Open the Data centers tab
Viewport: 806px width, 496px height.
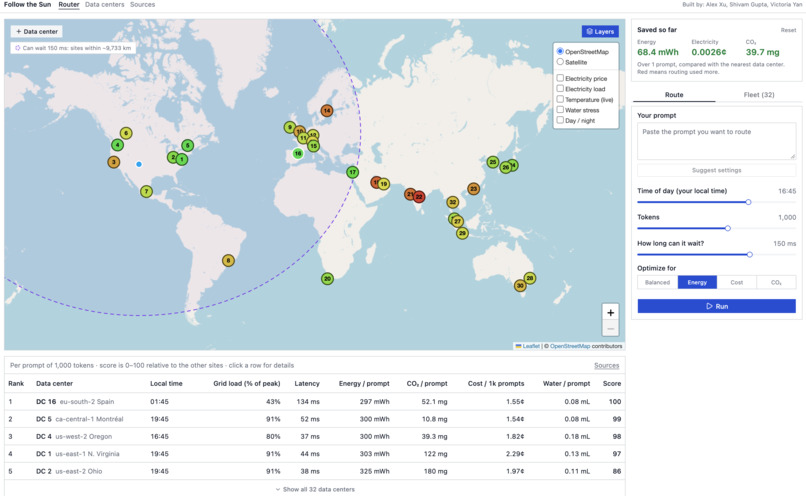tap(104, 5)
